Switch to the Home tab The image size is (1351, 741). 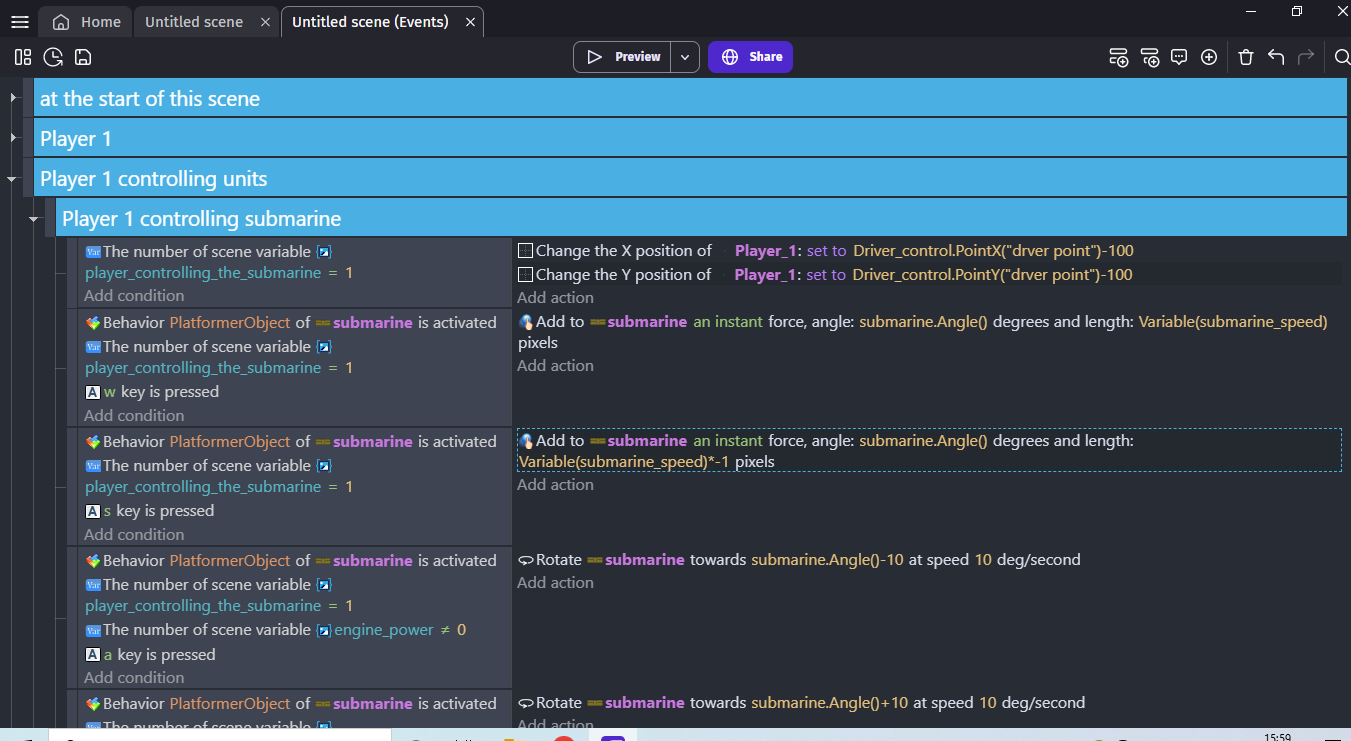87,22
